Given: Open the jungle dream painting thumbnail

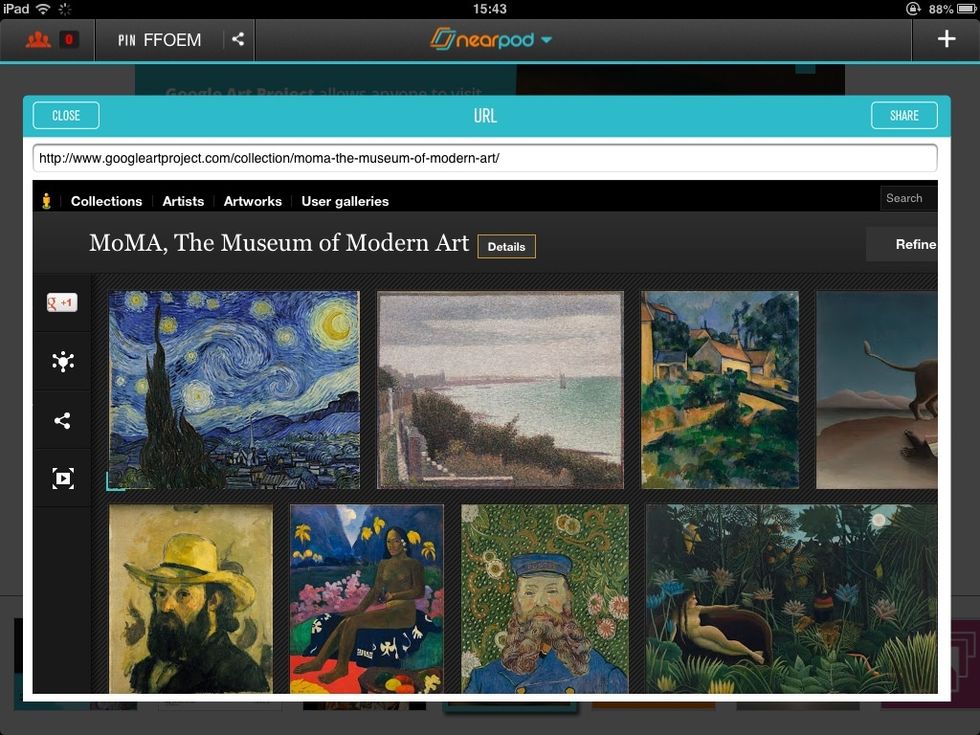Looking at the screenshot, I should pyautogui.click(x=792, y=599).
